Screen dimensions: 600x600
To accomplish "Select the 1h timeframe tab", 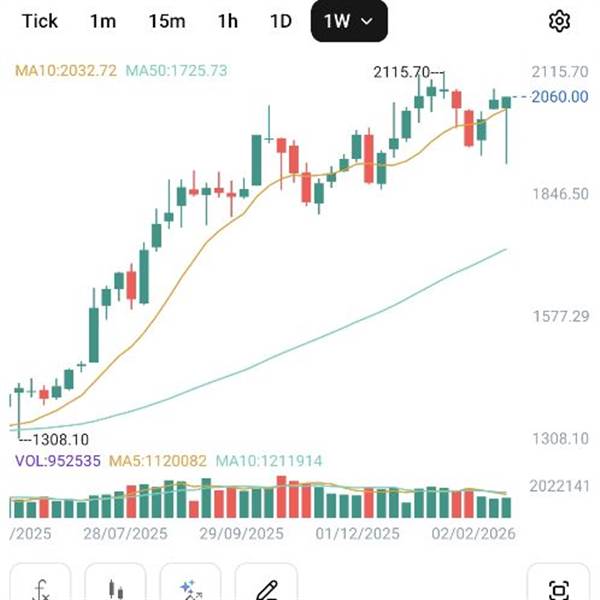I will coord(228,21).
